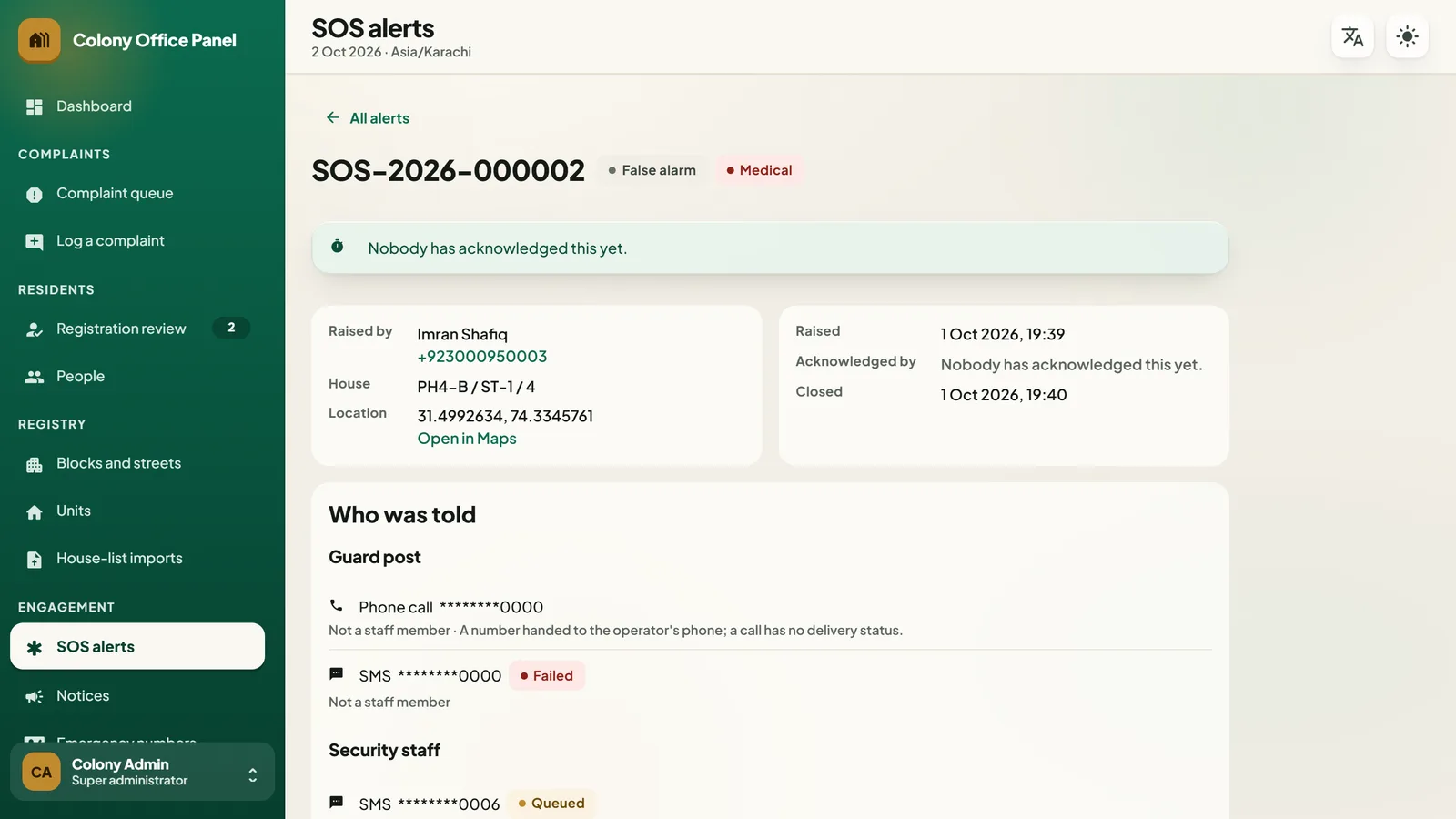
Task: Click the date 2 Oct 2026 Asia/Karachi subtitle
Action: pyautogui.click(x=391, y=52)
